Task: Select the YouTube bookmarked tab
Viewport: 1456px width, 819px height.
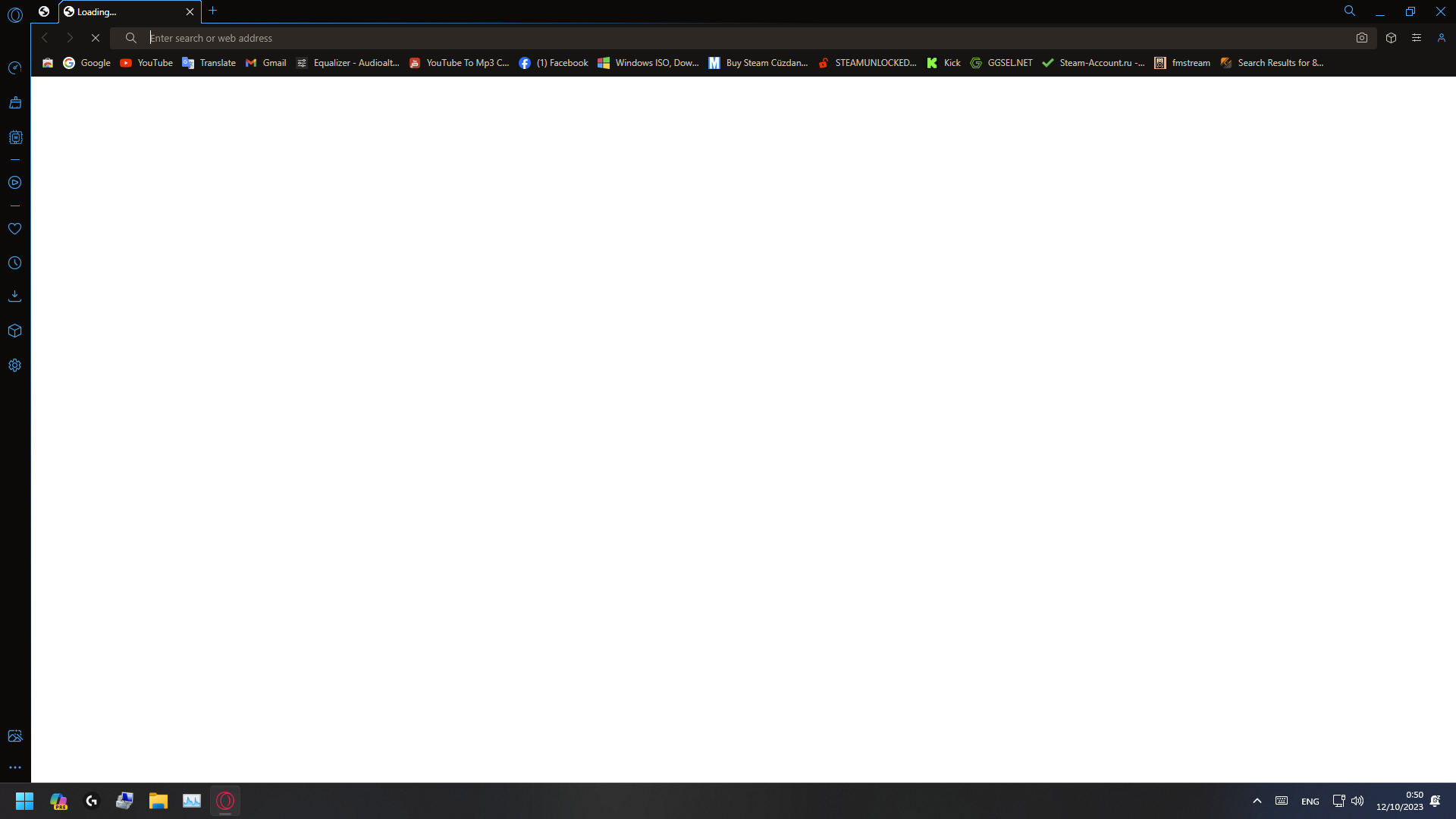Action: point(146,63)
